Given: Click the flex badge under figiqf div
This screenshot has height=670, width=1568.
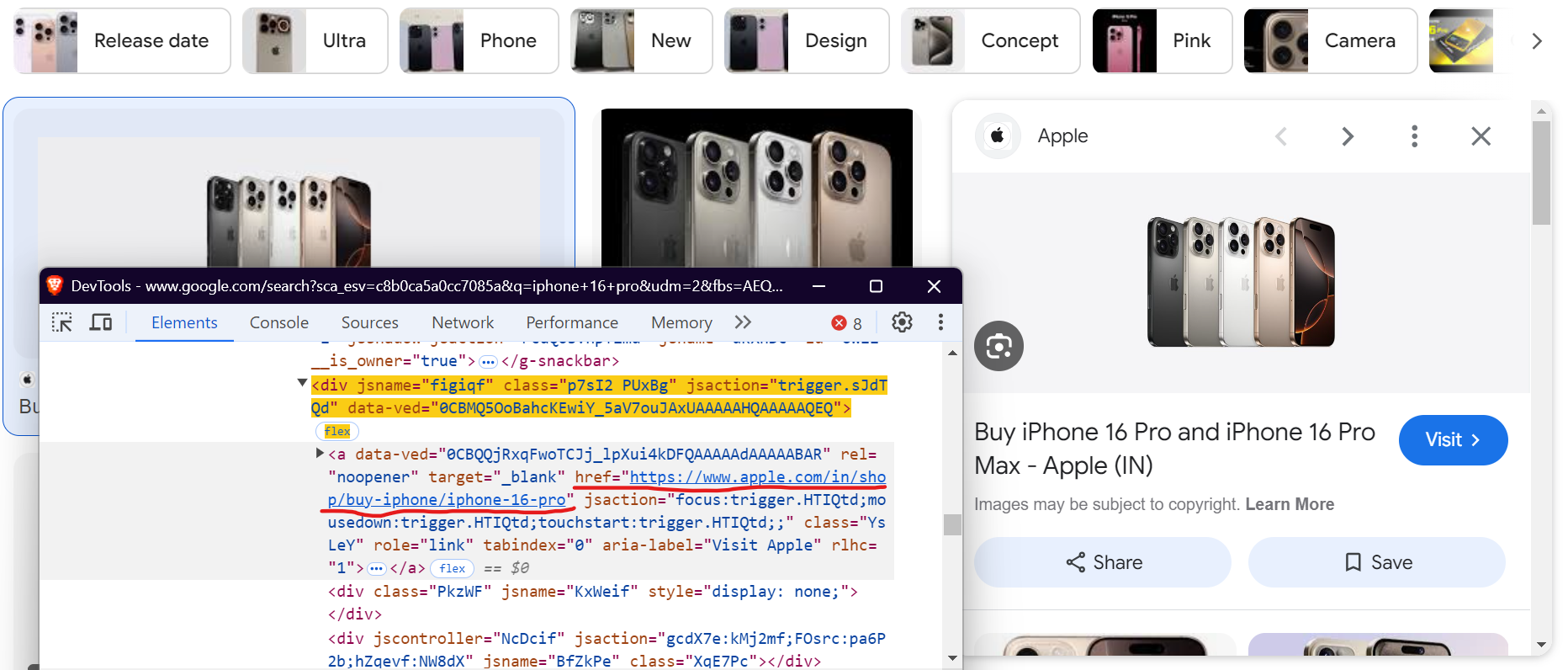Looking at the screenshot, I should (337, 431).
